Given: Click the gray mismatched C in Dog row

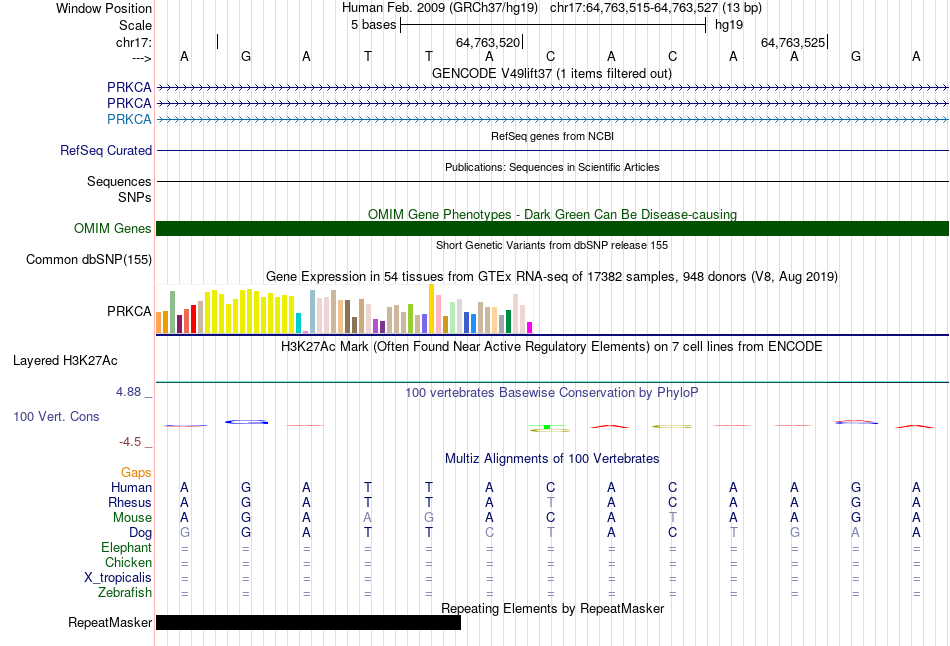Looking at the screenshot, I should (490, 533).
